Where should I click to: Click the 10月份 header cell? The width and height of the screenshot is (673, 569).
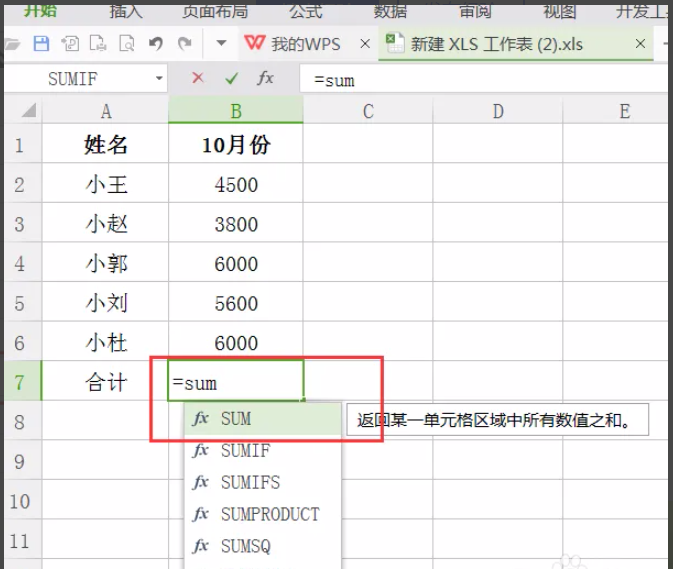[236, 144]
